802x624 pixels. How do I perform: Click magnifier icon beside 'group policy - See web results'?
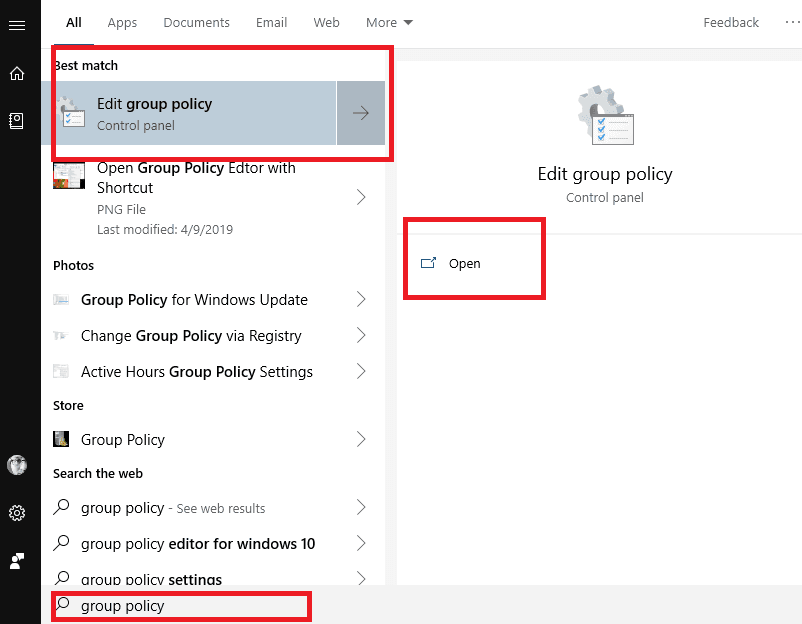[61, 507]
